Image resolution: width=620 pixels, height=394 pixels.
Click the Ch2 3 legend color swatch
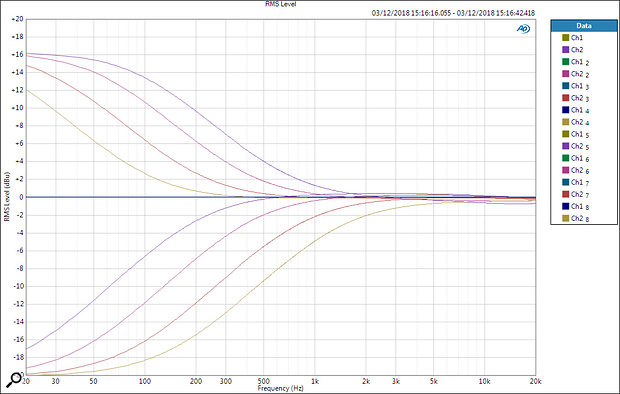(565, 98)
